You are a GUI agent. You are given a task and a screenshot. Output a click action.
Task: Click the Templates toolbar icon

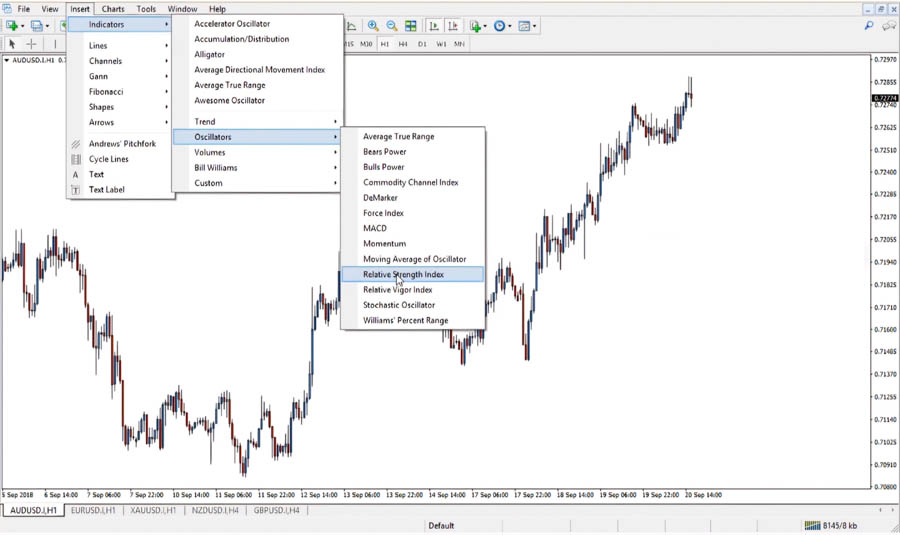[x=524, y=26]
